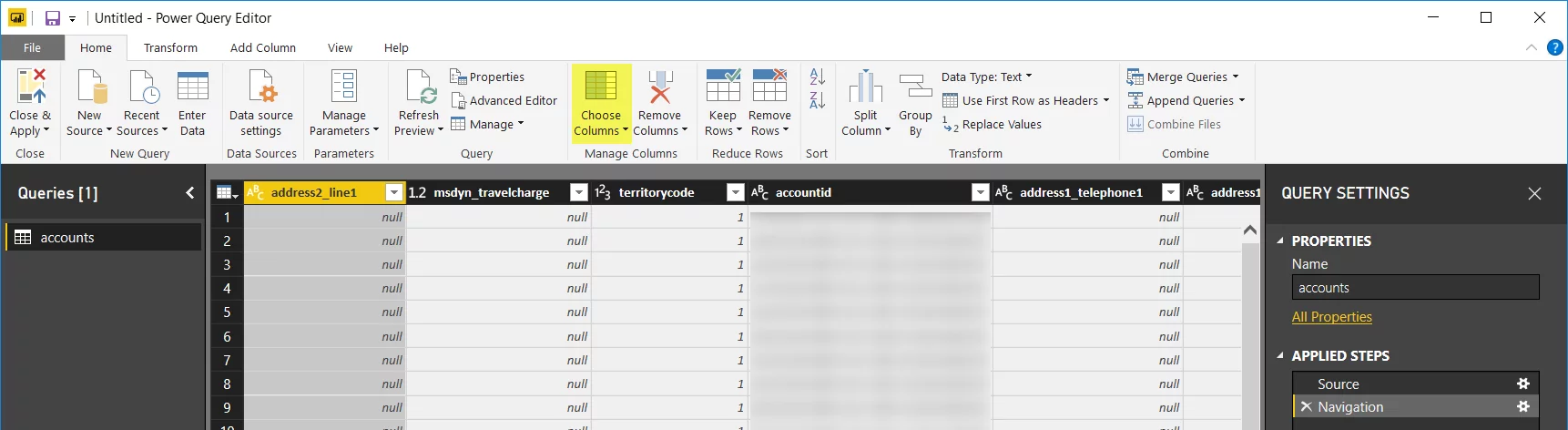Click the Enter Data icon
1568x430 pixels.
click(x=192, y=87)
